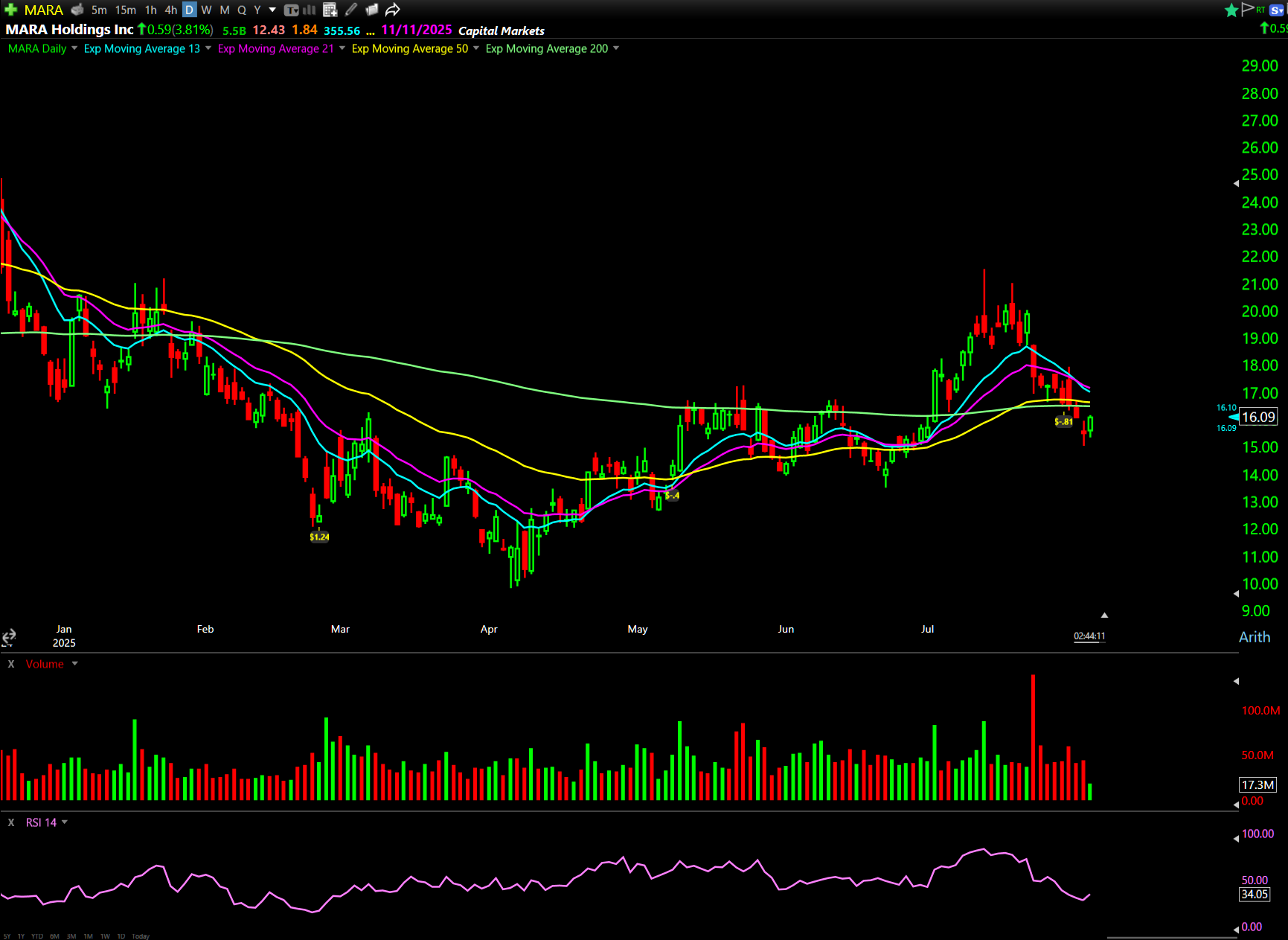The height and width of the screenshot is (940, 1288).
Task: Select the 5Y range button
Action: click(7, 936)
